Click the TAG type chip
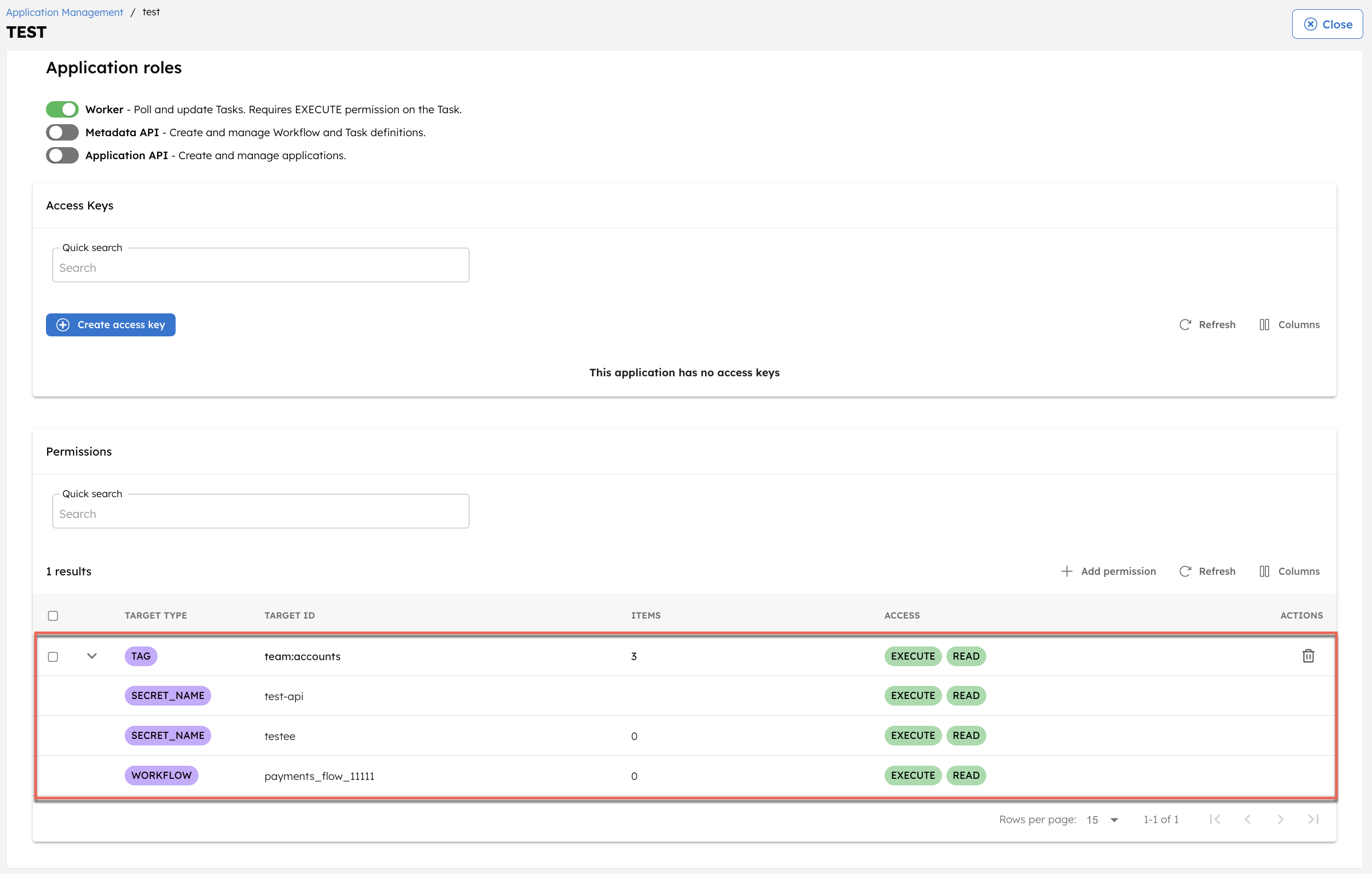Viewport: 1372px width, 874px height. 141,656
